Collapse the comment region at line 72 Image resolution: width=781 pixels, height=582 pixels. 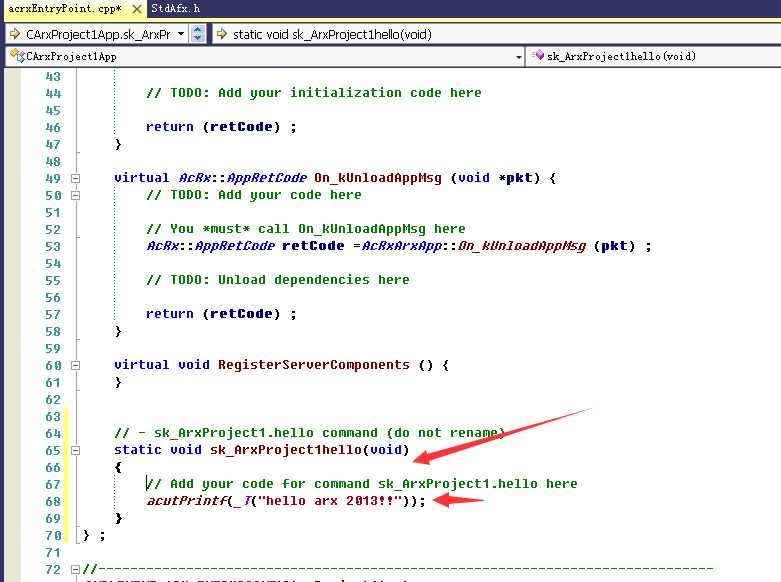(75, 569)
